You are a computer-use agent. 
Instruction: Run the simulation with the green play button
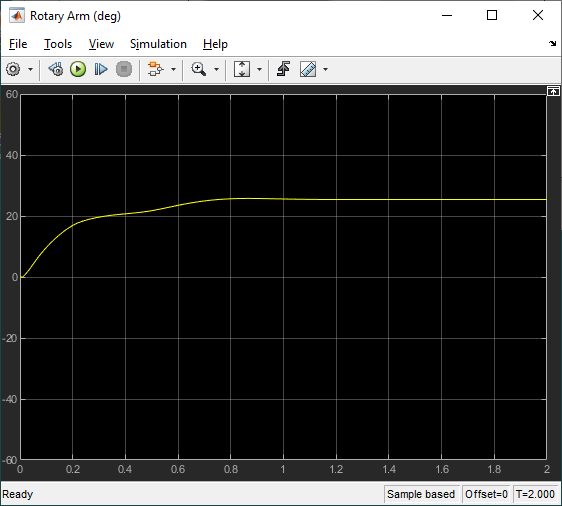click(x=78, y=69)
